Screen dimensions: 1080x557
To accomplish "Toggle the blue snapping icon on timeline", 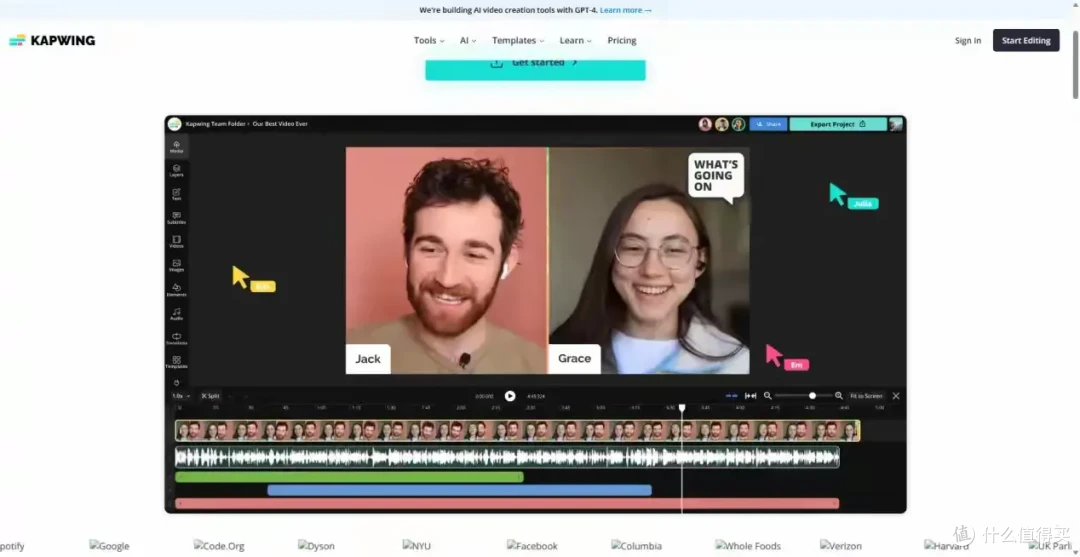I will (x=731, y=396).
